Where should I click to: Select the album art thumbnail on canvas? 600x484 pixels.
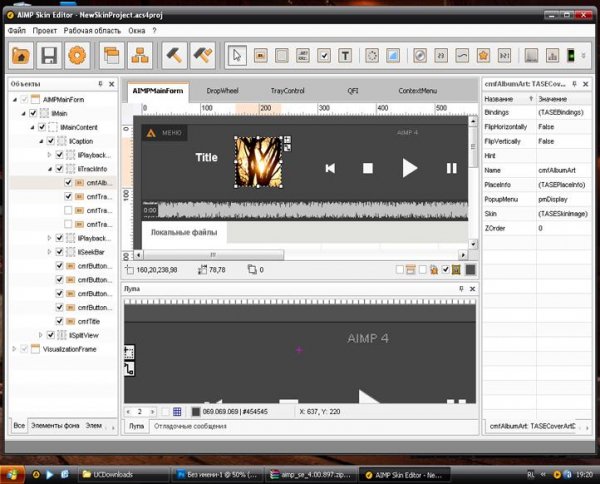[x=259, y=162]
